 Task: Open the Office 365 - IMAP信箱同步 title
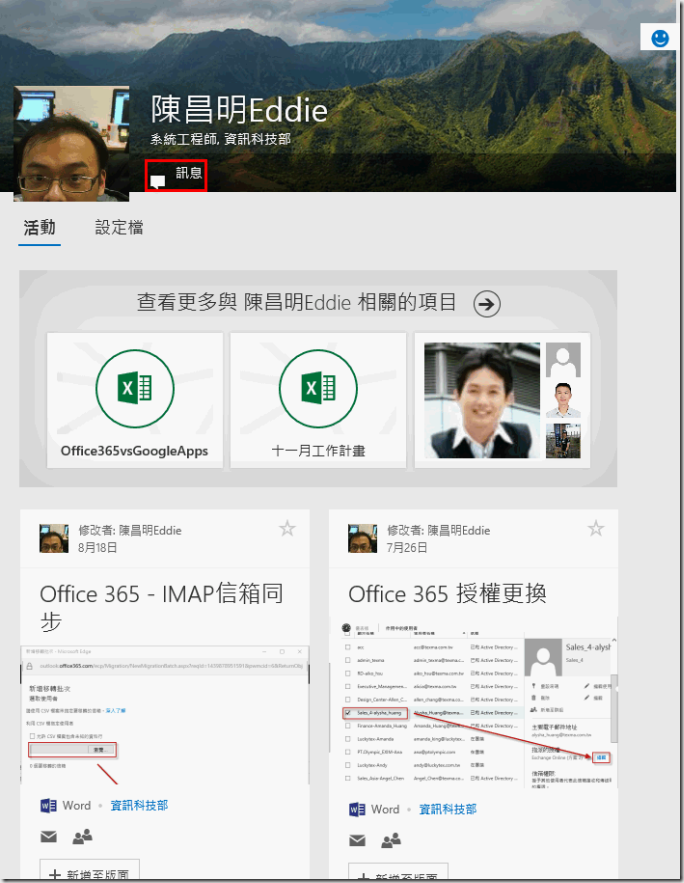tap(161, 607)
